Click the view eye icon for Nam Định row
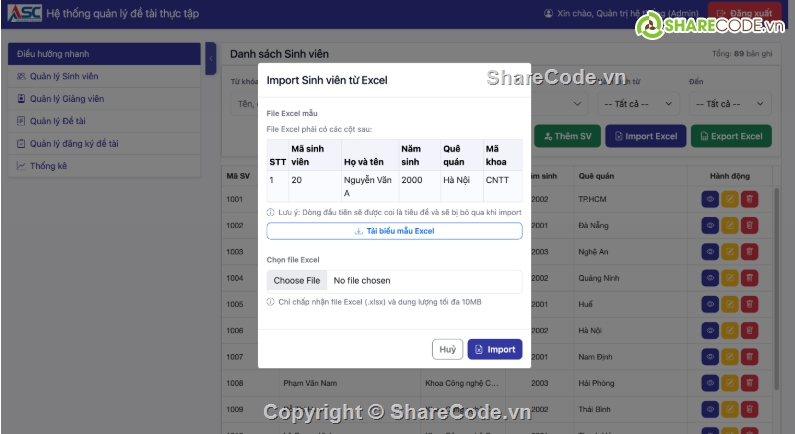Viewport: 795px width, 434px height. [711, 356]
